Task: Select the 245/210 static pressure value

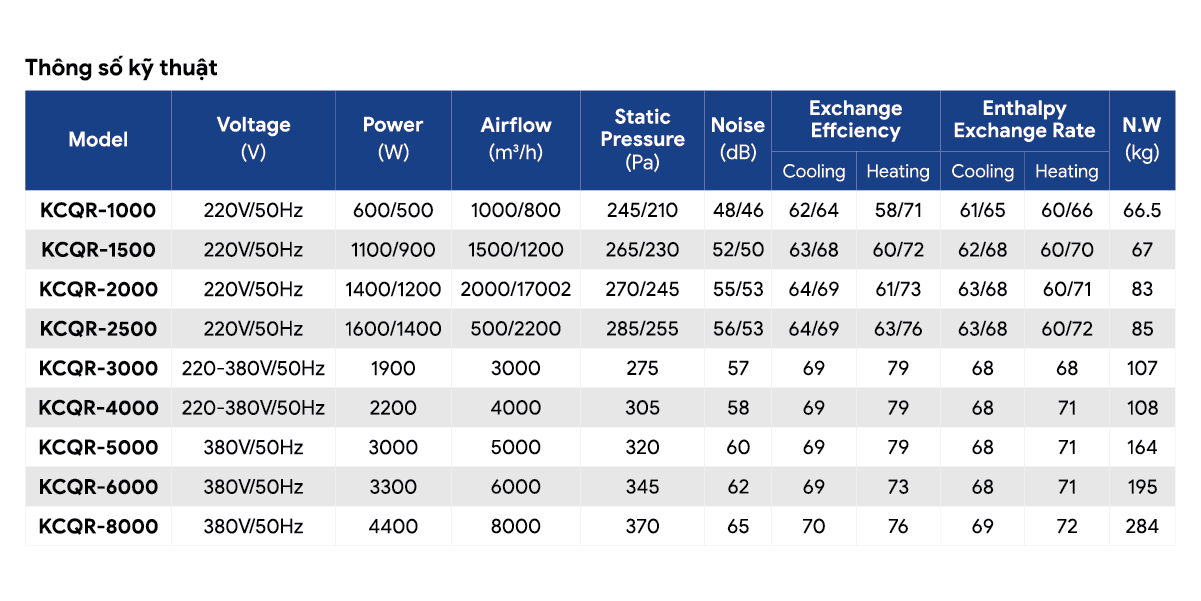Action: click(643, 211)
